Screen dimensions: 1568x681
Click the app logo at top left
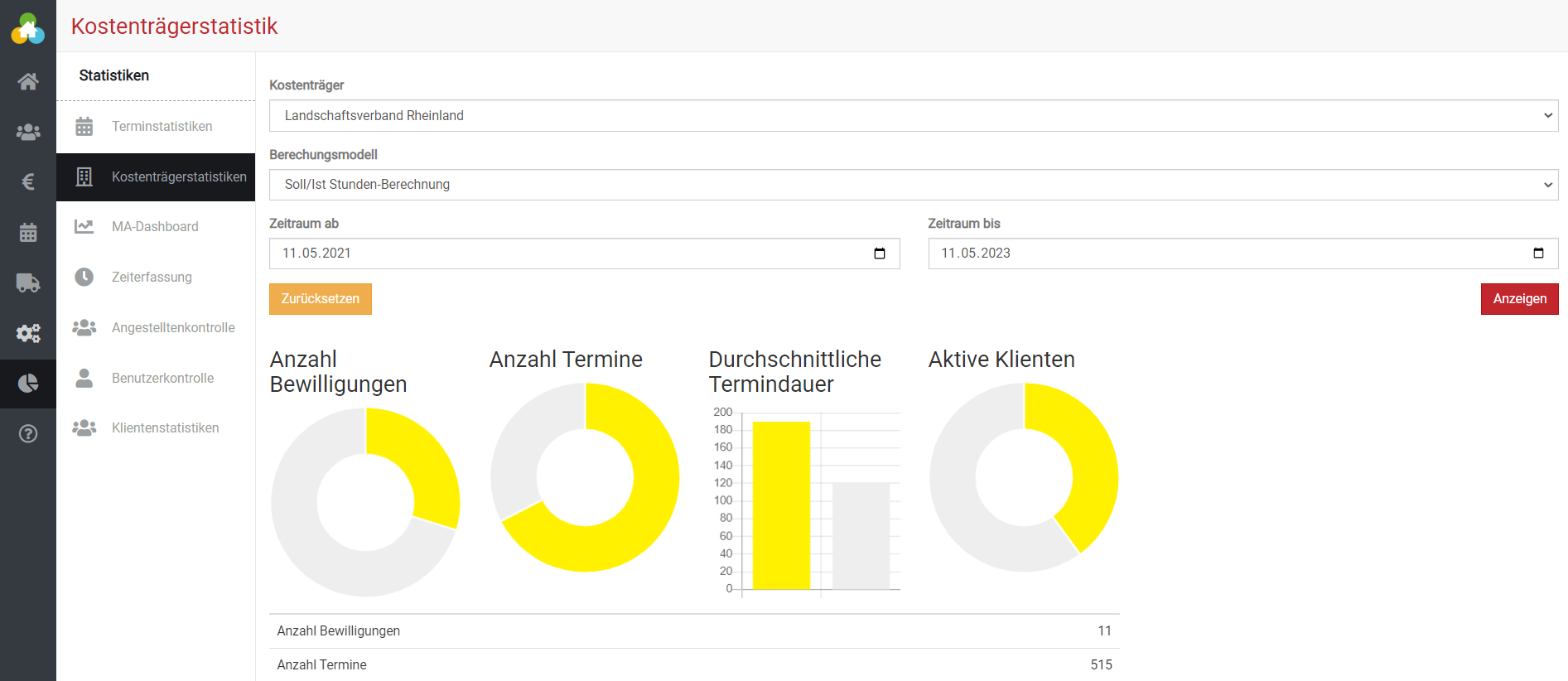coord(28,28)
